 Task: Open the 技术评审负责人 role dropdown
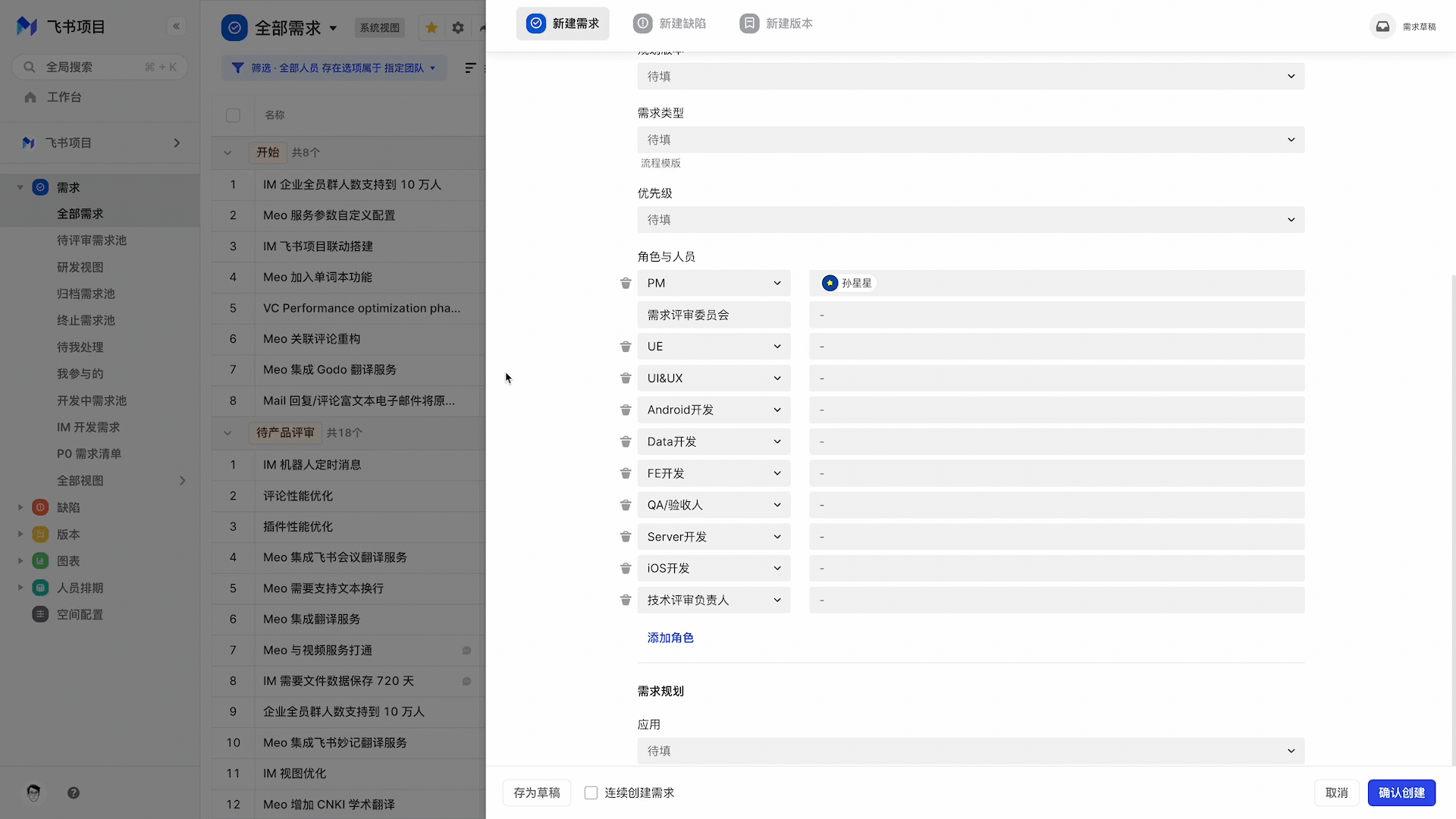[714, 600]
